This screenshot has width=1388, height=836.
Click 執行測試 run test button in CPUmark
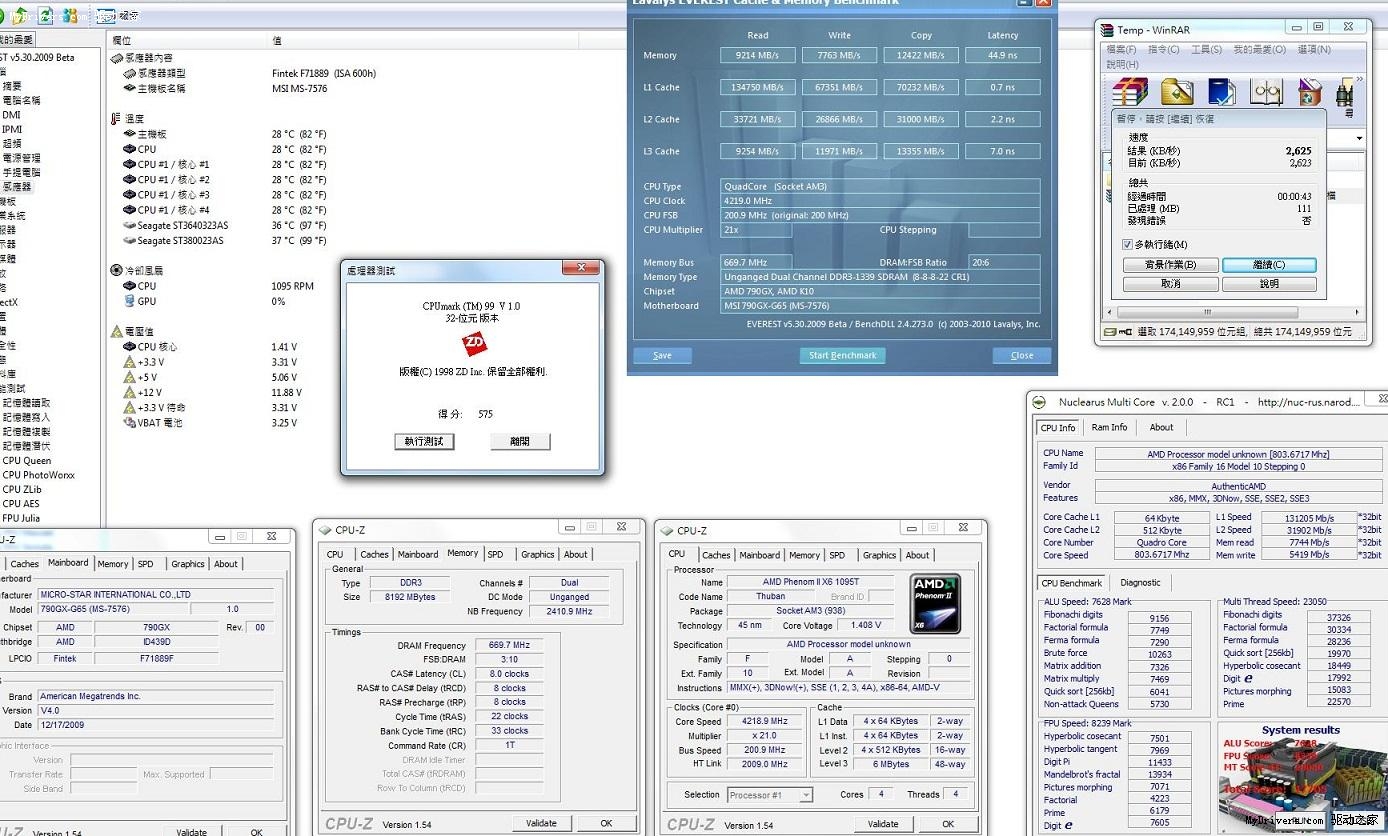click(x=424, y=441)
